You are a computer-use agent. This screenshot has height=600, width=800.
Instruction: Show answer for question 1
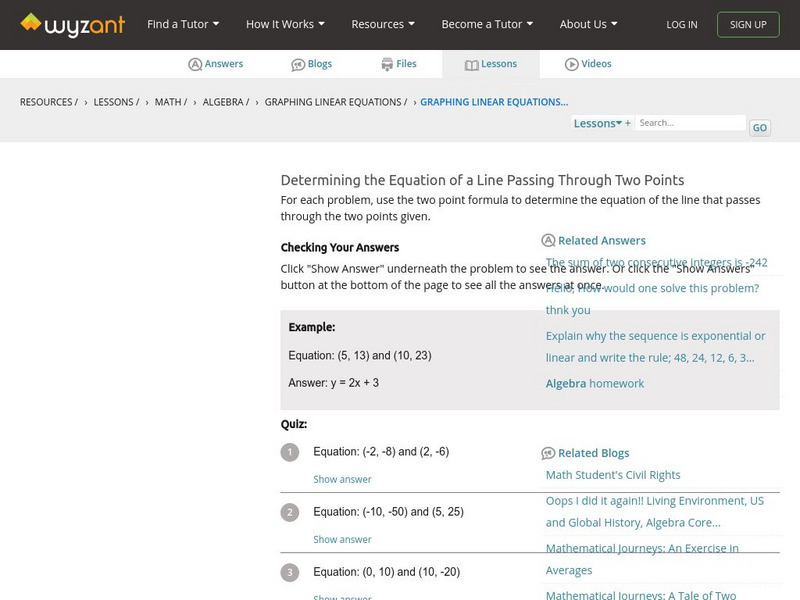coord(342,480)
